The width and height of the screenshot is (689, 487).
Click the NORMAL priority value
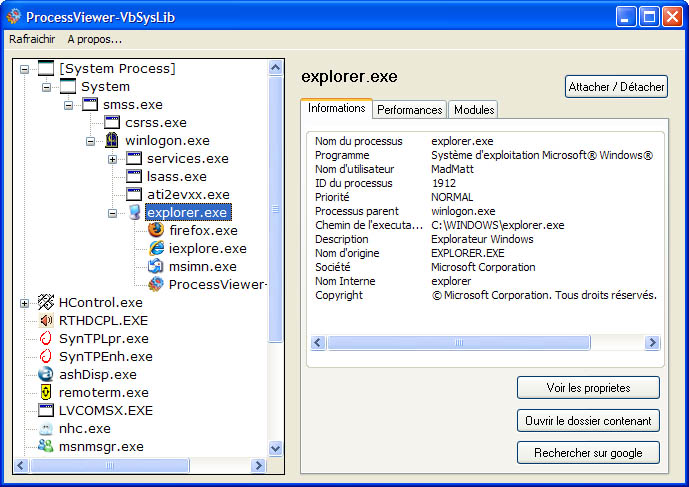[452, 197]
